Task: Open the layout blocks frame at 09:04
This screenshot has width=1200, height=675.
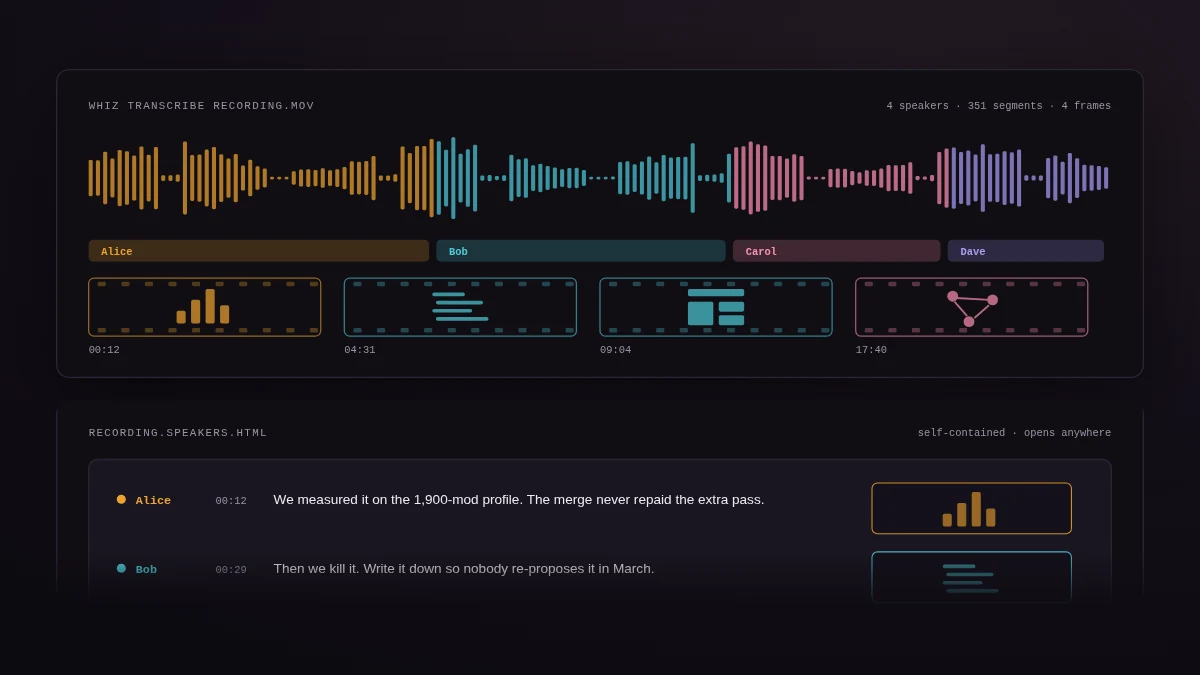Action: pos(716,307)
